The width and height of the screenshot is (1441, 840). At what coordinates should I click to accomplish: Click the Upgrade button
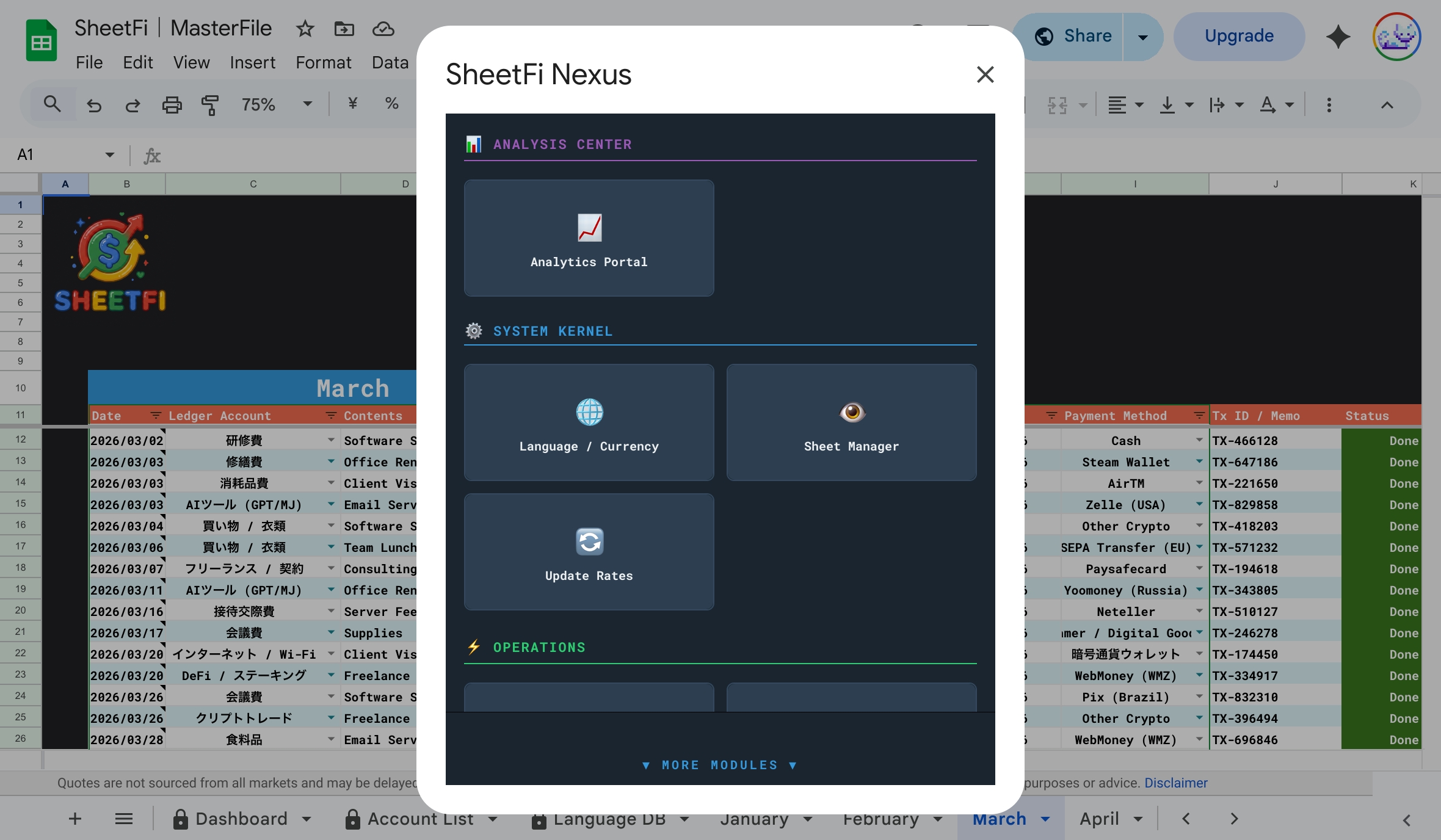[1239, 37]
